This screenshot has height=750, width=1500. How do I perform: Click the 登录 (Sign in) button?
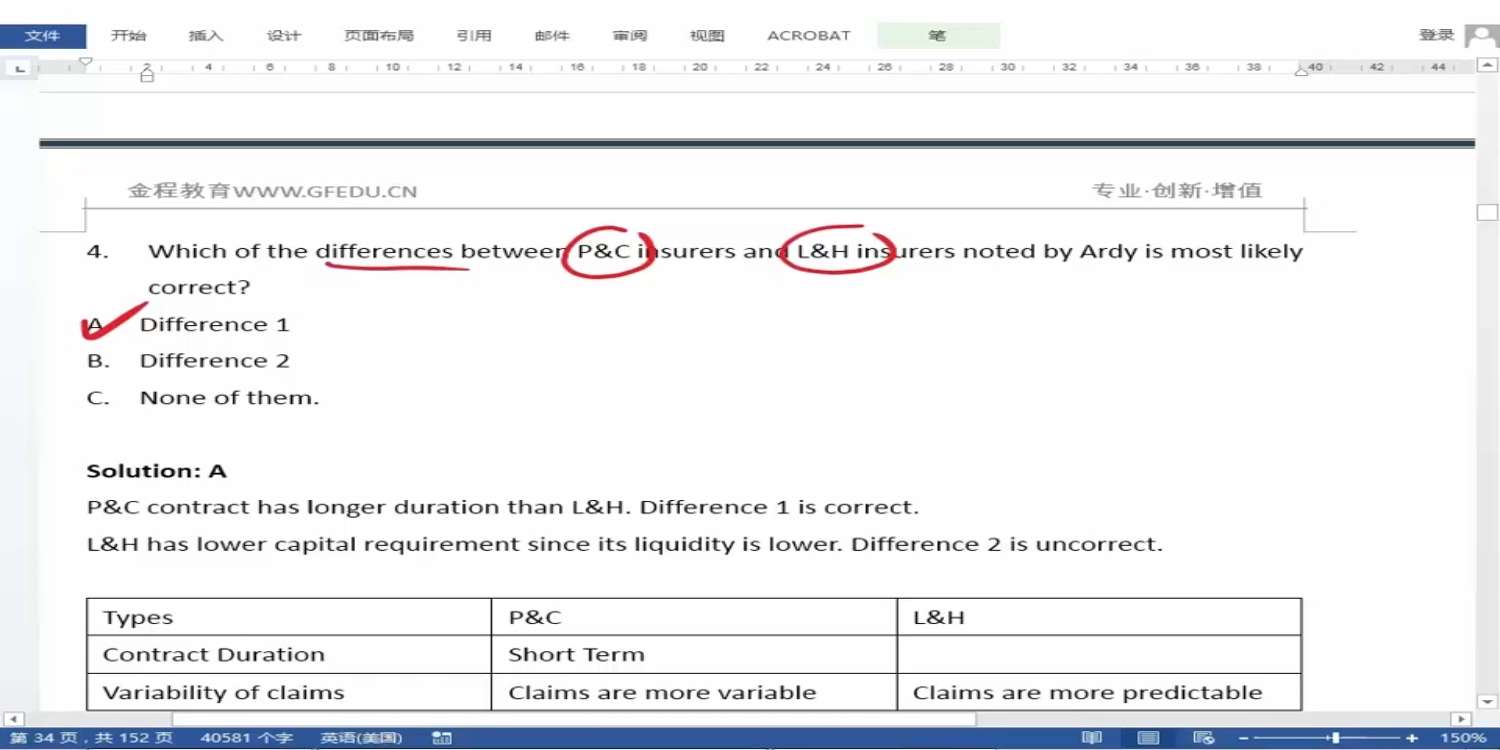[x=1436, y=35]
